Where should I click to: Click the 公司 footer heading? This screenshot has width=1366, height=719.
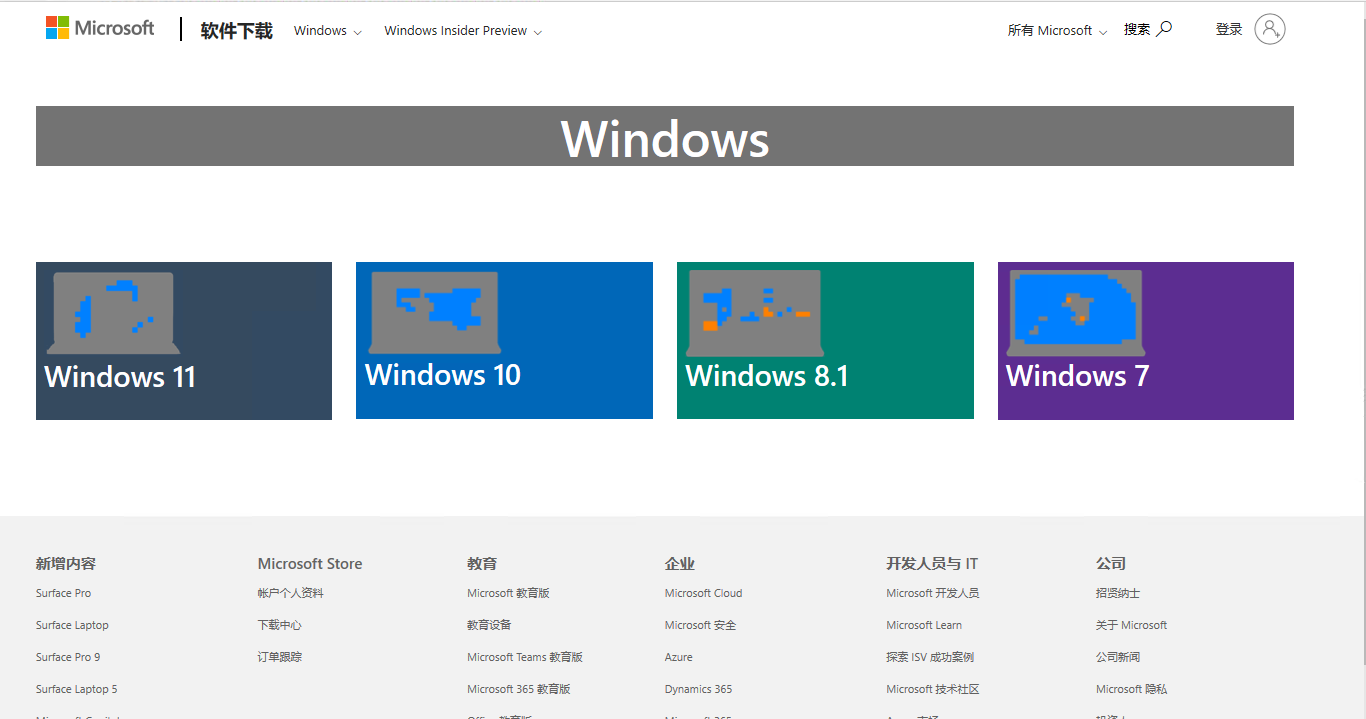click(1111, 563)
